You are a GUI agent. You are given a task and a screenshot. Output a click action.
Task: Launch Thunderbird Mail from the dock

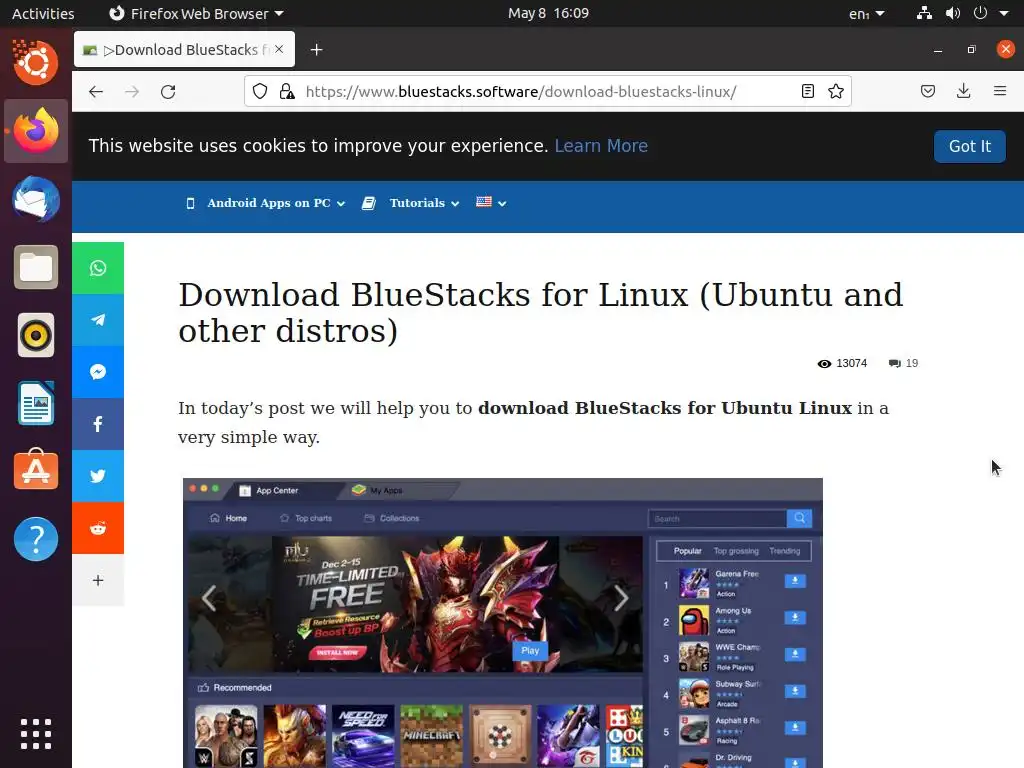[x=36, y=199]
